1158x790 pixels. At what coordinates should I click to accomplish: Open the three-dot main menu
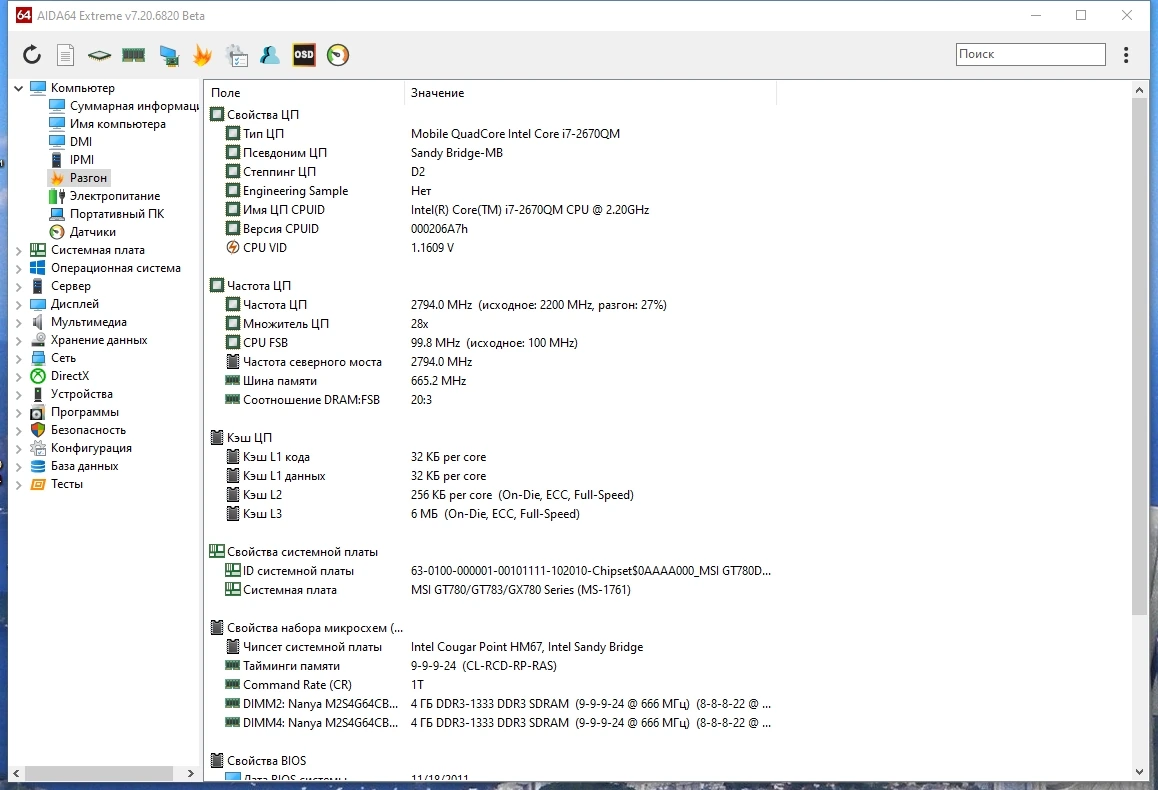1126,55
